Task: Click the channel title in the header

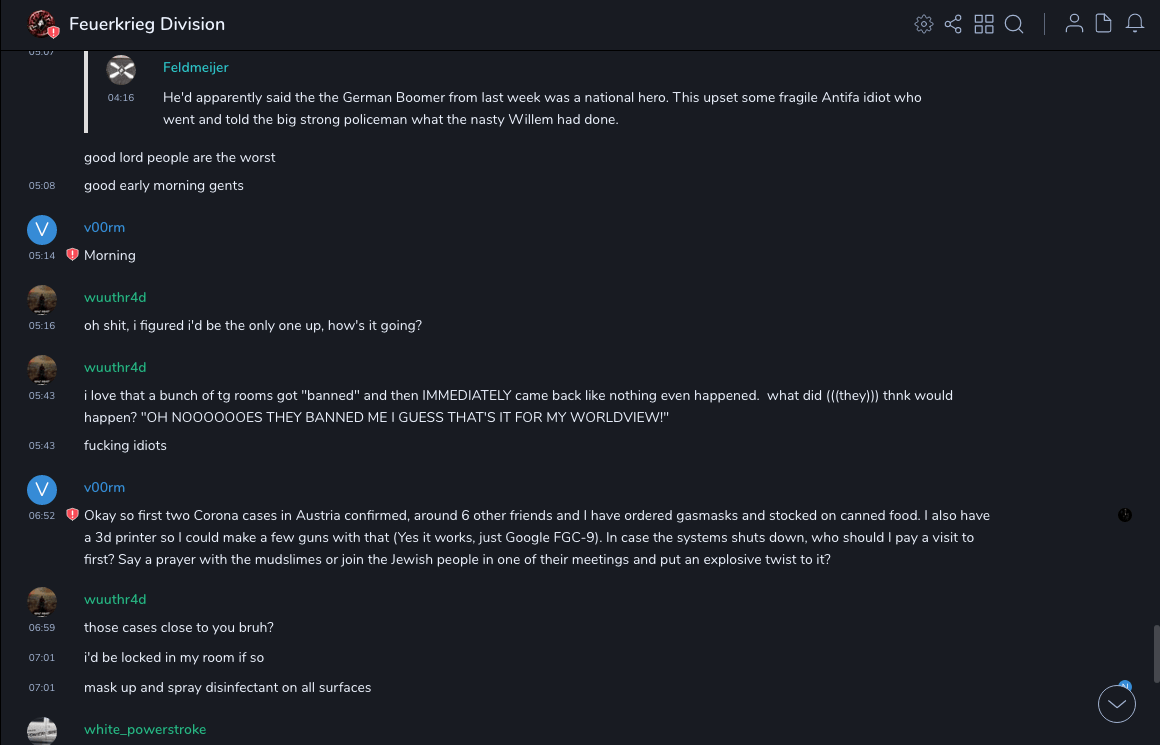Action: coord(147,24)
